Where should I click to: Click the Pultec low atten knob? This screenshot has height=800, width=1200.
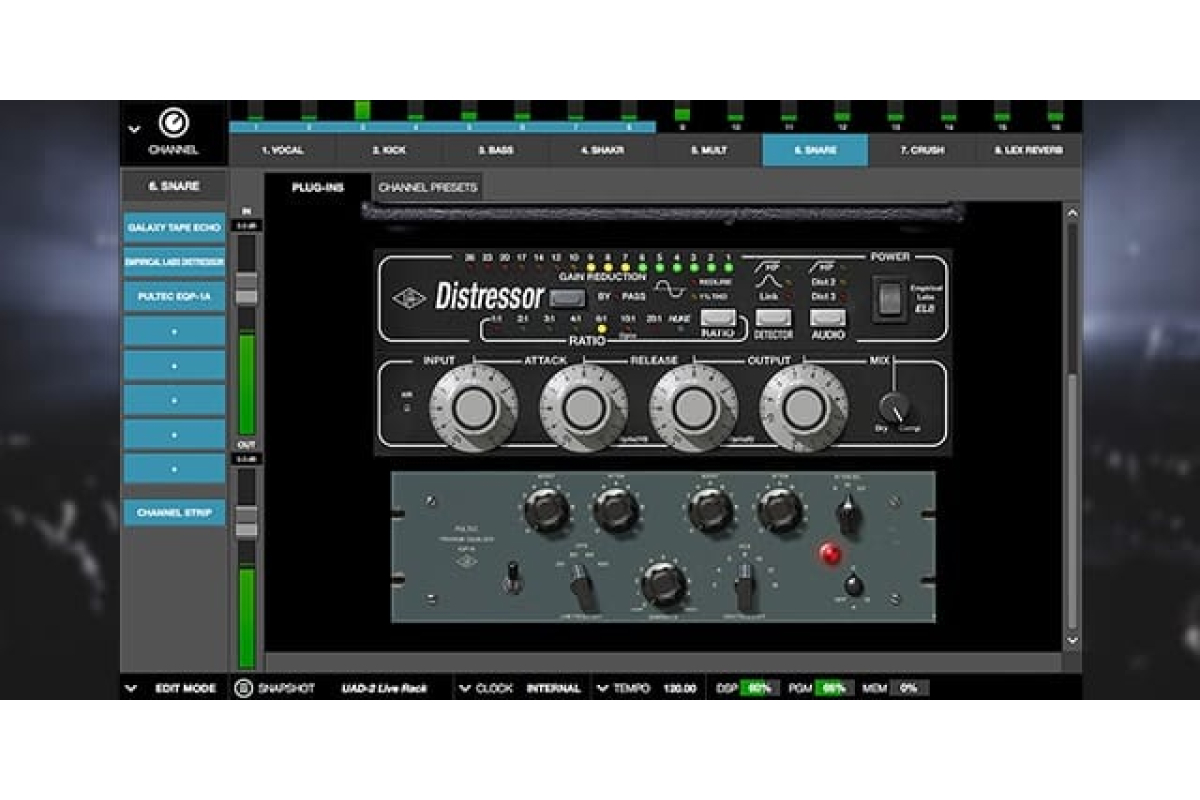pos(616,510)
